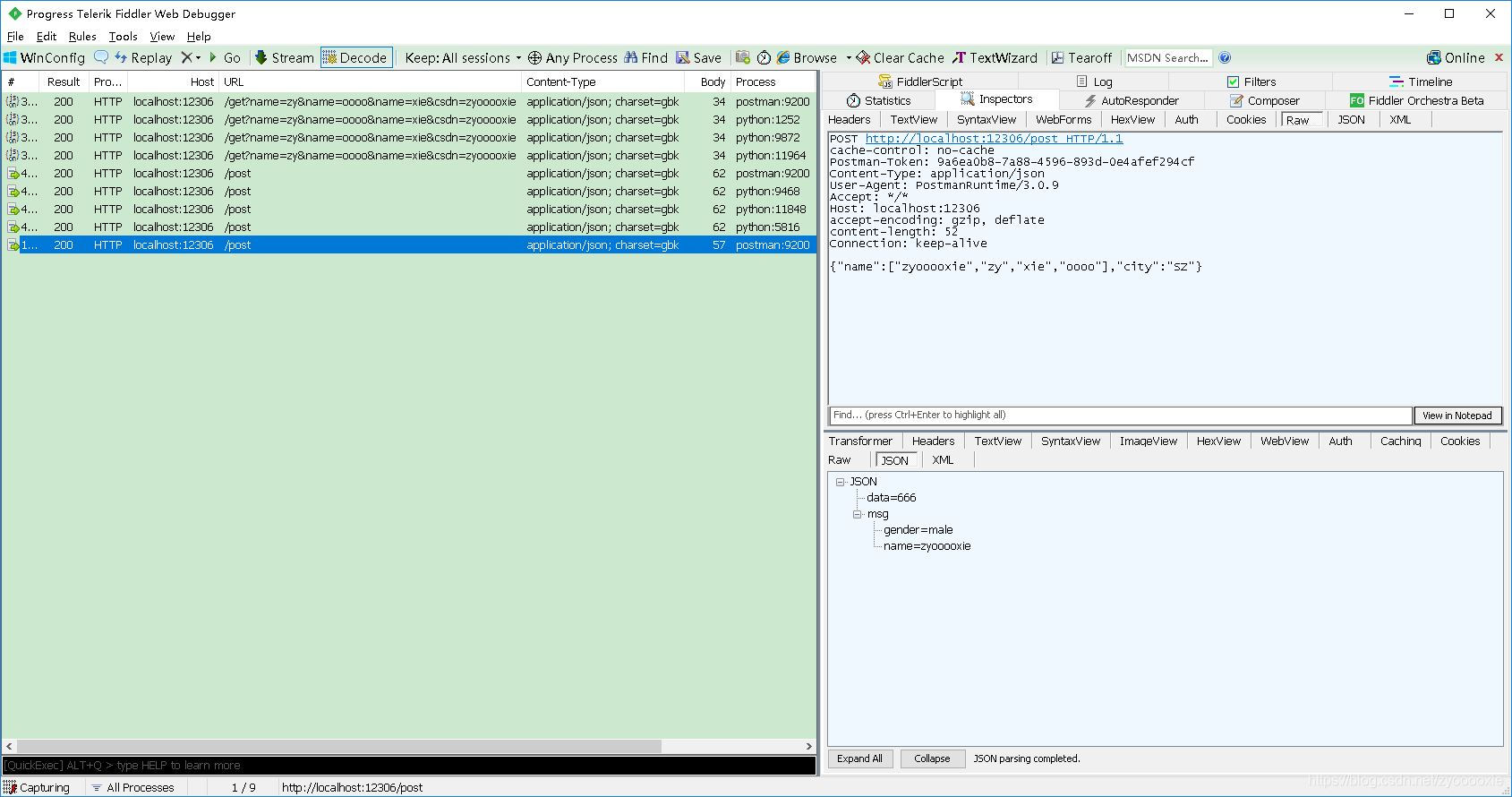1512x797 pixels.
Task: Open the help question-mark icon
Action: point(1225,57)
